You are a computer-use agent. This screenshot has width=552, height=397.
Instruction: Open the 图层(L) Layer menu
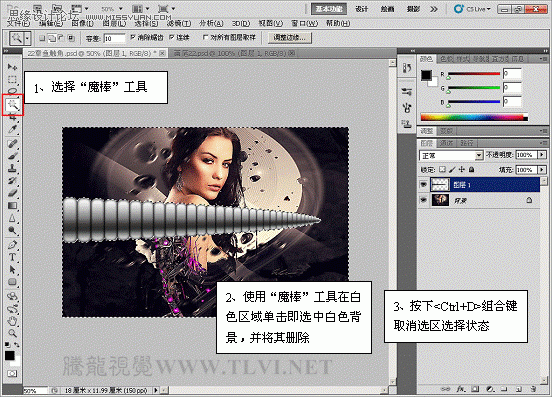pyautogui.click(x=114, y=23)
